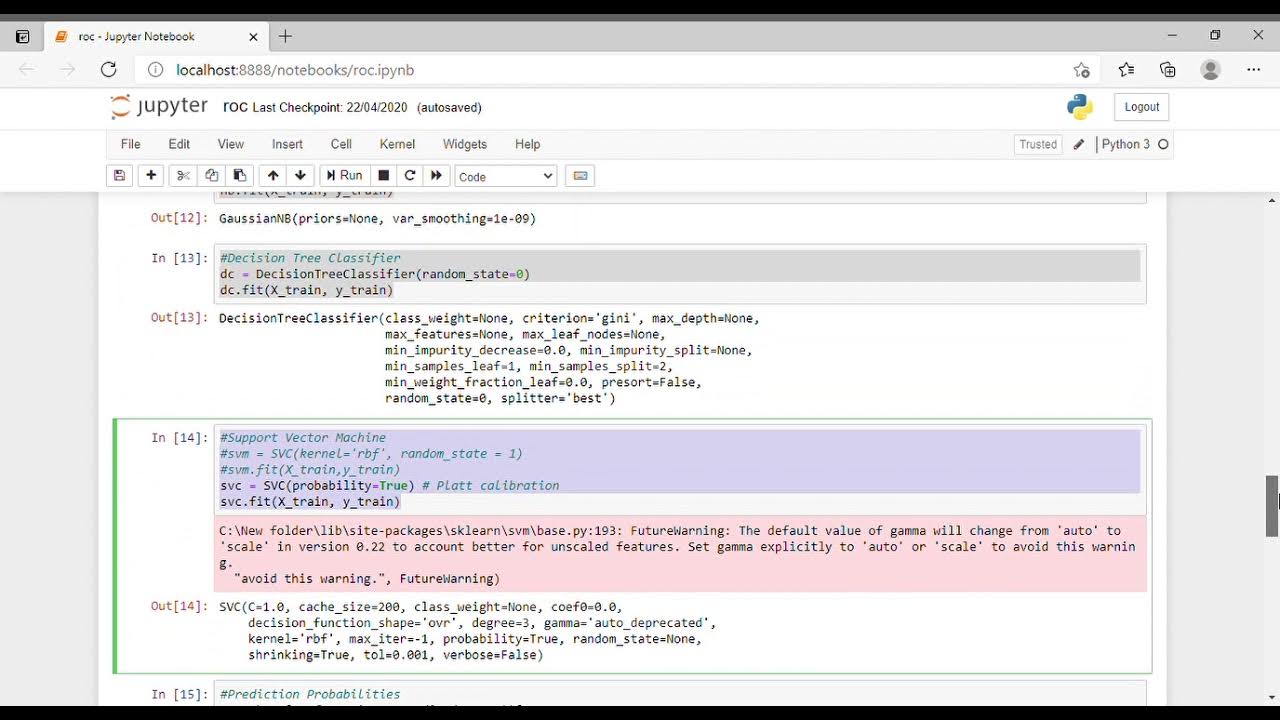Rename notebook via roc title
1280x720 pixels.
pyautogui.click(x=235, y=107)
